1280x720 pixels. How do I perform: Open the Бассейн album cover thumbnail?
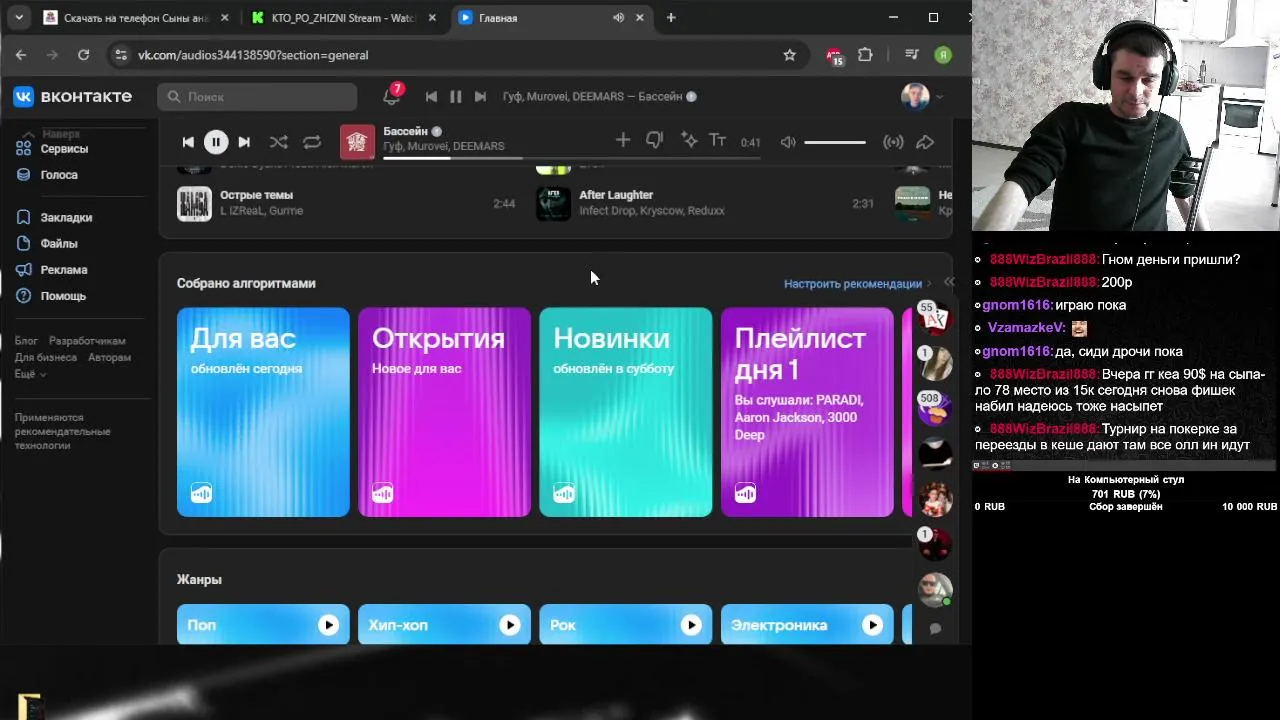coord(357,142)
